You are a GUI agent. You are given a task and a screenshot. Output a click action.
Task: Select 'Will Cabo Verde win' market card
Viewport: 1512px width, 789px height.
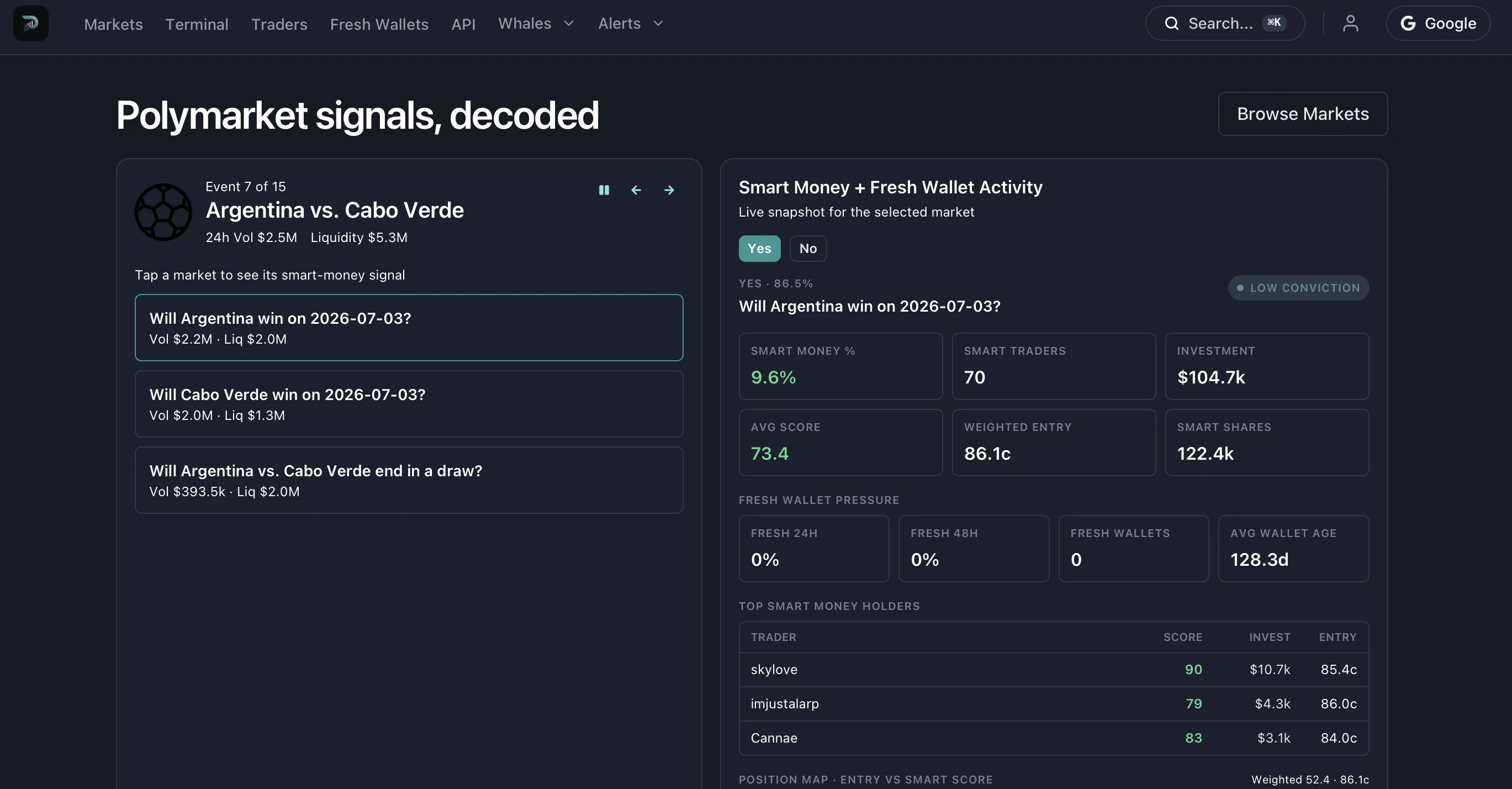(x=409, y=404)
